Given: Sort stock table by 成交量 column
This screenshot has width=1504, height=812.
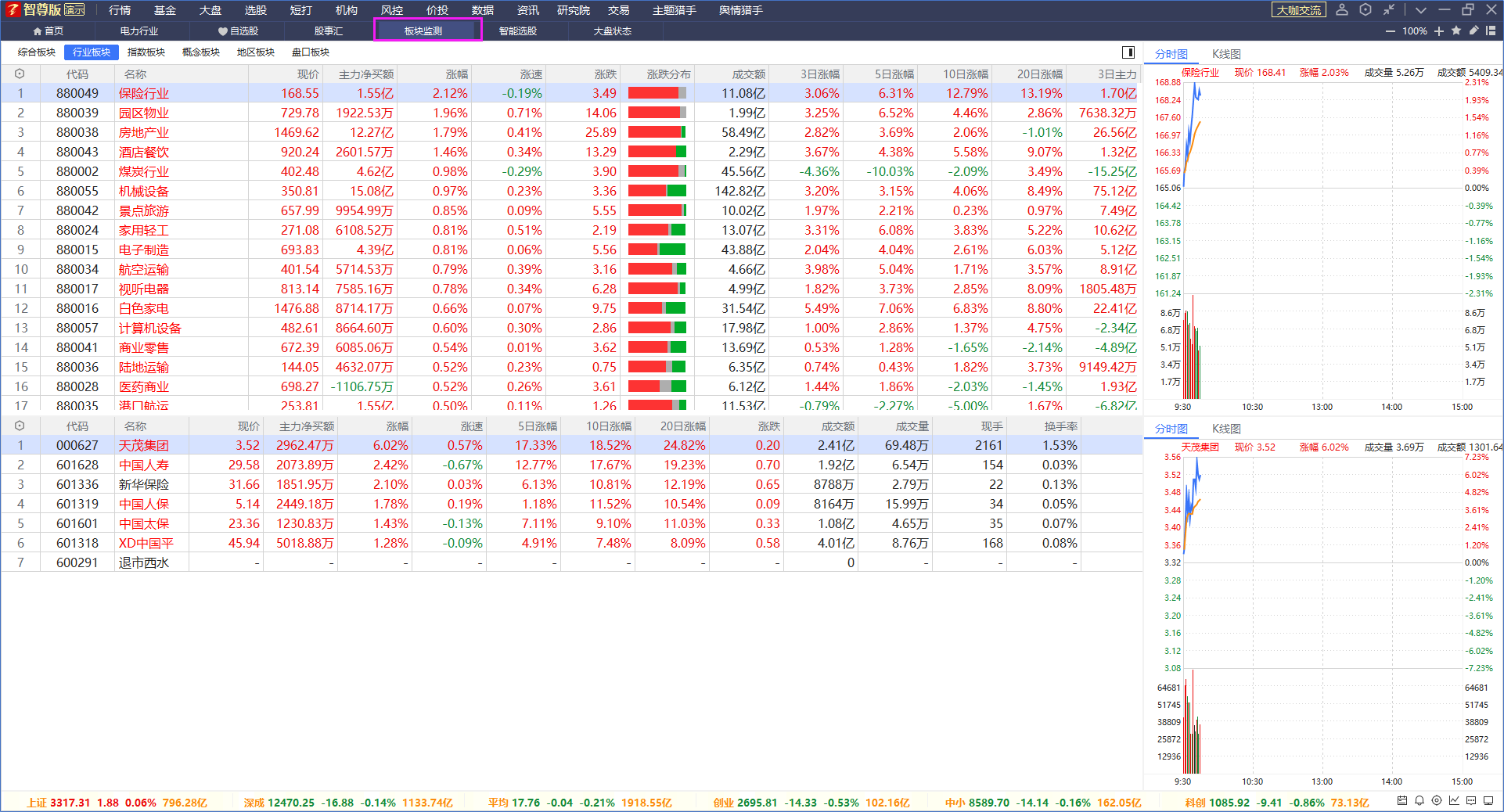Looking at the screenshot, I should (912, 426).
